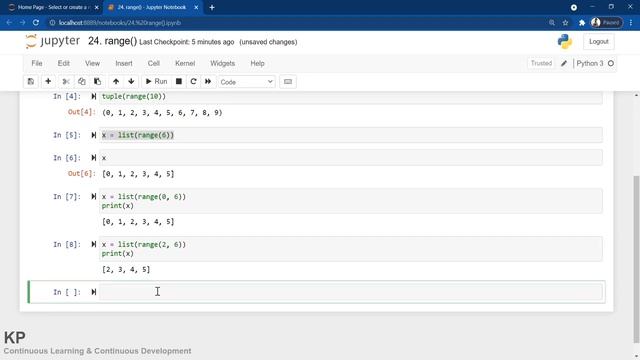Click the notebook vertical scrollbar
640x360 pixels.
(x=636, y=259)
